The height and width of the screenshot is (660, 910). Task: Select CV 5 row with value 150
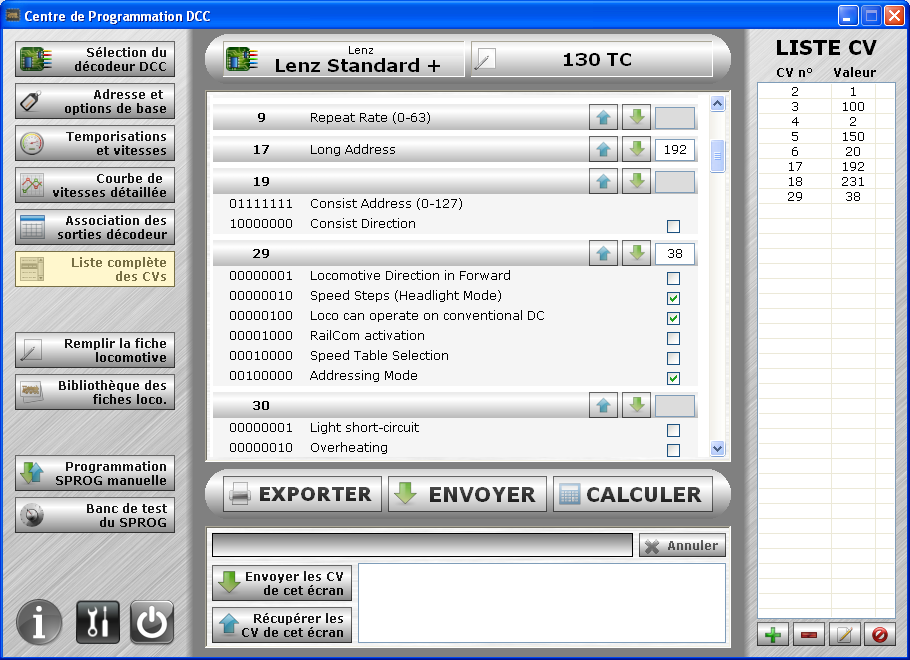point(826,137)
